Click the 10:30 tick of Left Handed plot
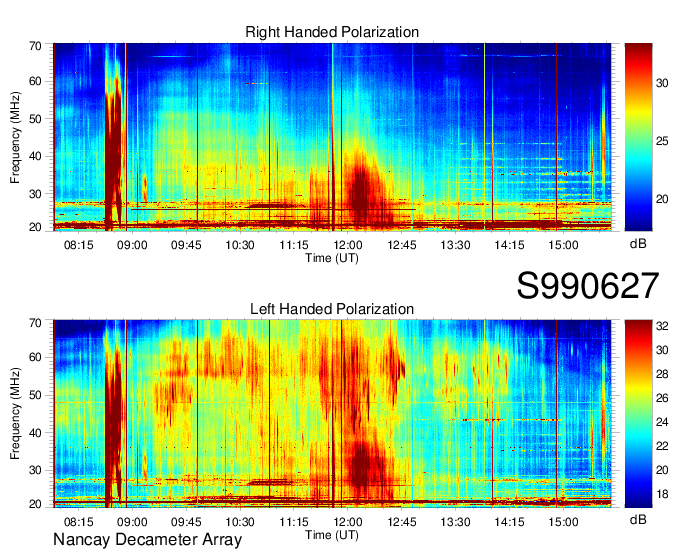The height and width of the screenshot is (552, 680). (x=240, y=522)
